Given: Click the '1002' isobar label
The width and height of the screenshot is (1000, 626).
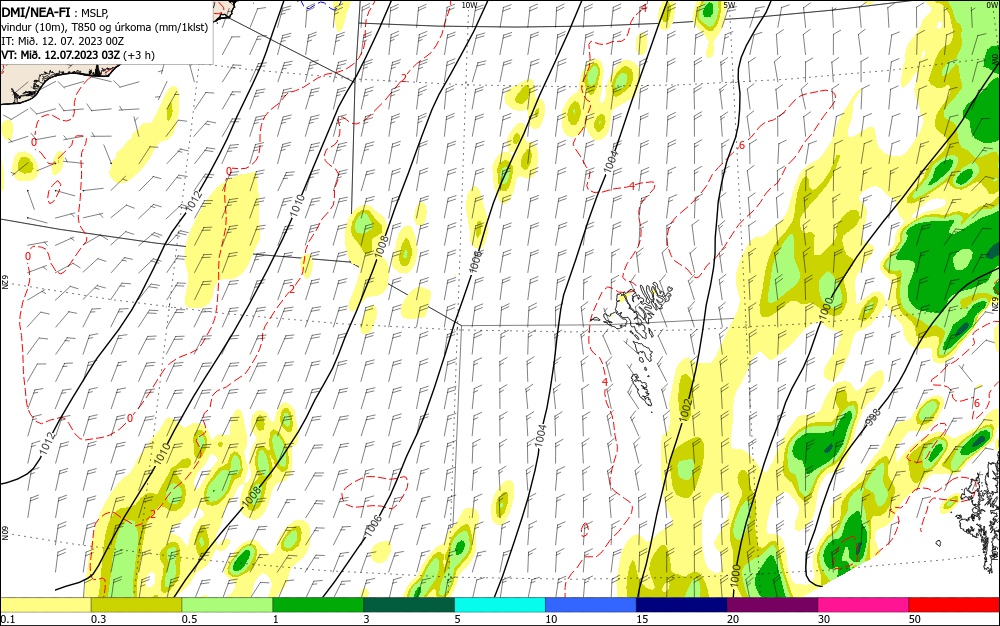Looking at the screenshot, I should tap(686, 411).
